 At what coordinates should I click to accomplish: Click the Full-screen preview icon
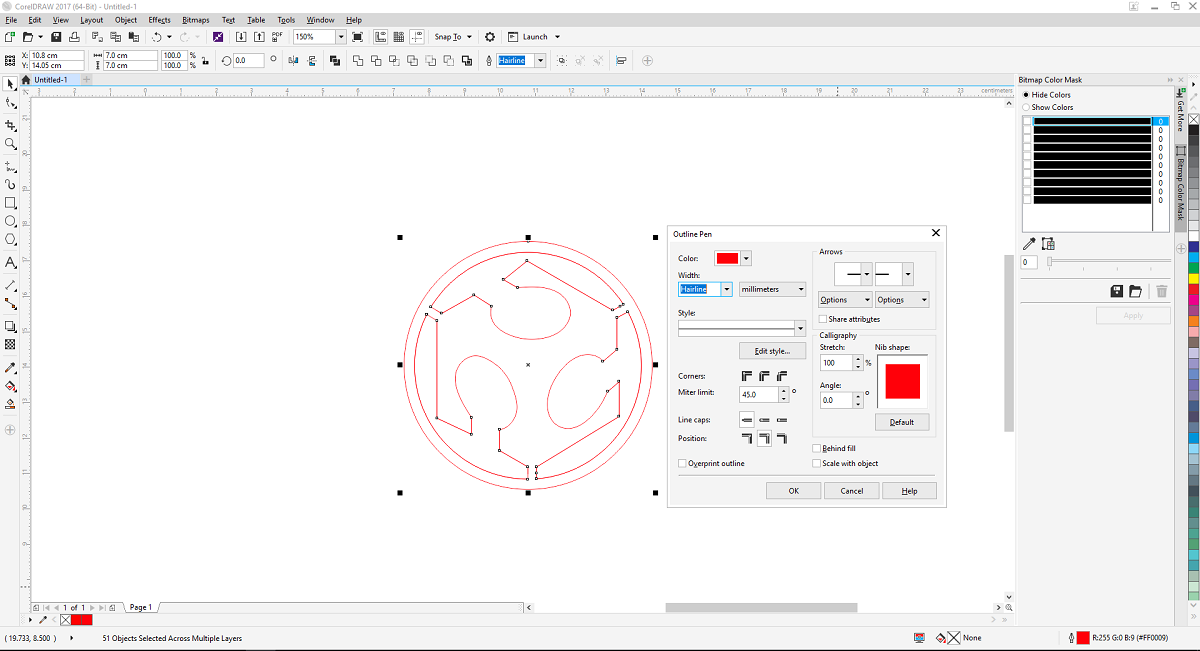[x=358, y=37]
